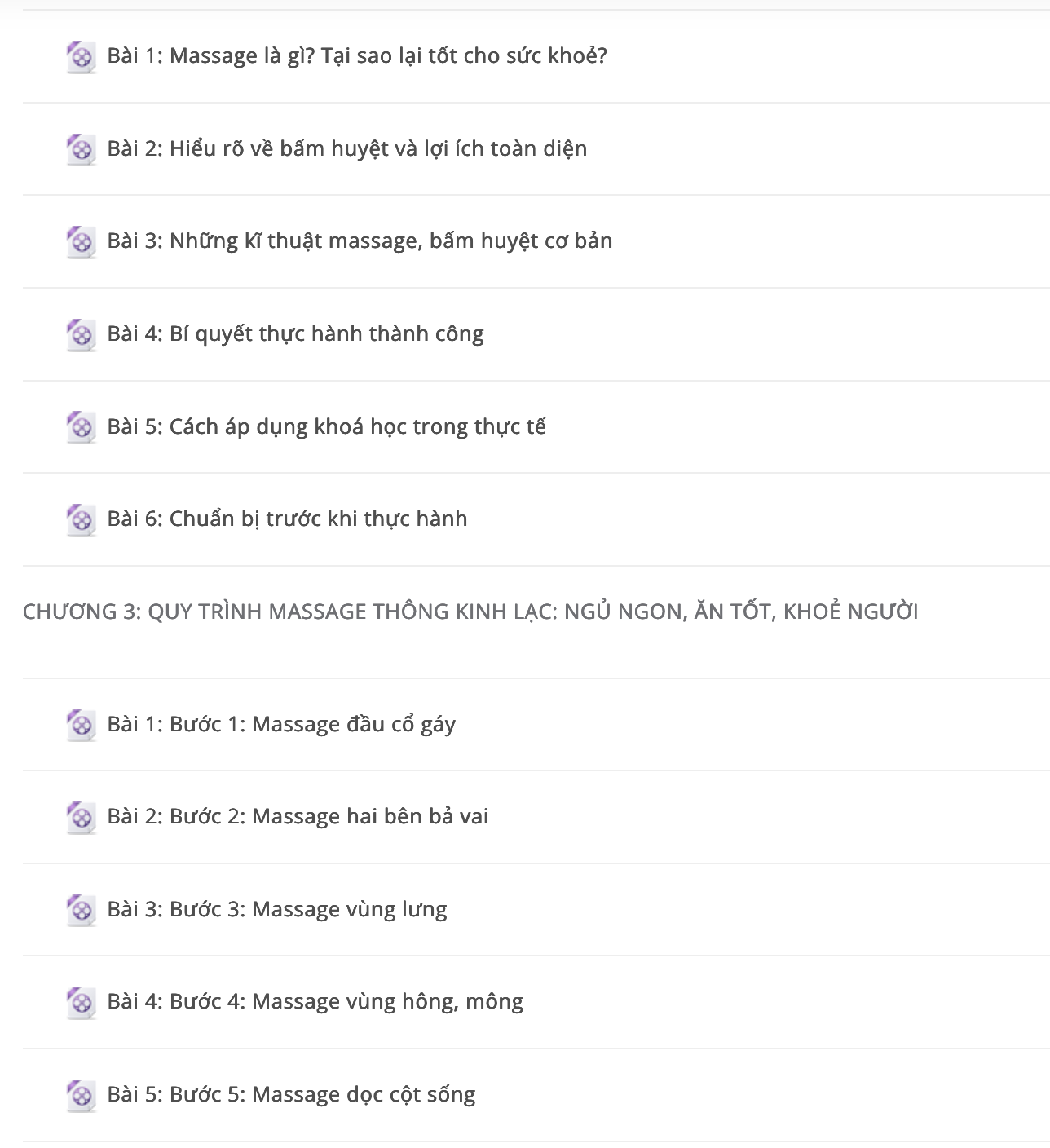Viewport: 1050px width, 1148px height.
Task: Open lesson 'Cách áp dụng khoá học trong thực tế'
Action: tap(326, 426)
